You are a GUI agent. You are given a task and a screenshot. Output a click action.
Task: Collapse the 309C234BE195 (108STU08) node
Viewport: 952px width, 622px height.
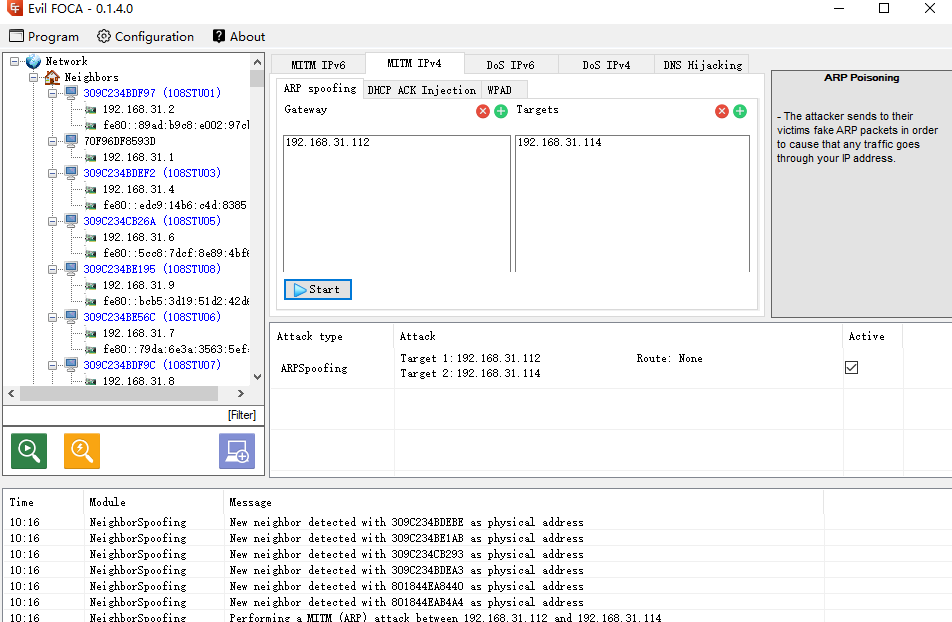[53, 270]
